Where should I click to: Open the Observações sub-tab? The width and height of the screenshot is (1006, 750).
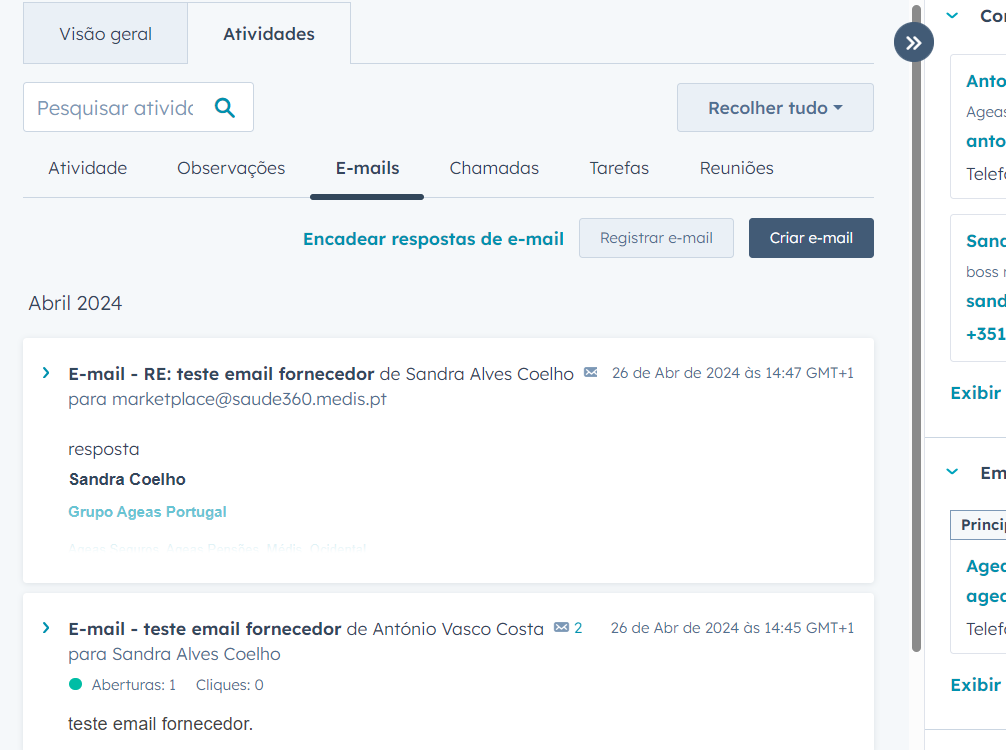pos(231,168)
